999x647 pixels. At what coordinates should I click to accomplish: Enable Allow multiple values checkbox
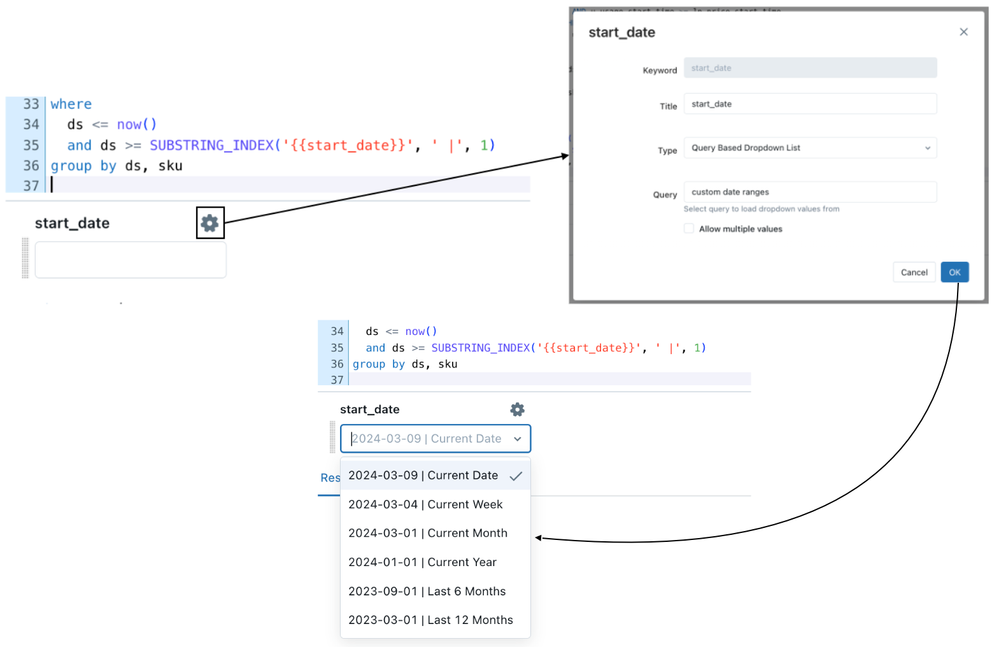(689, 229)
